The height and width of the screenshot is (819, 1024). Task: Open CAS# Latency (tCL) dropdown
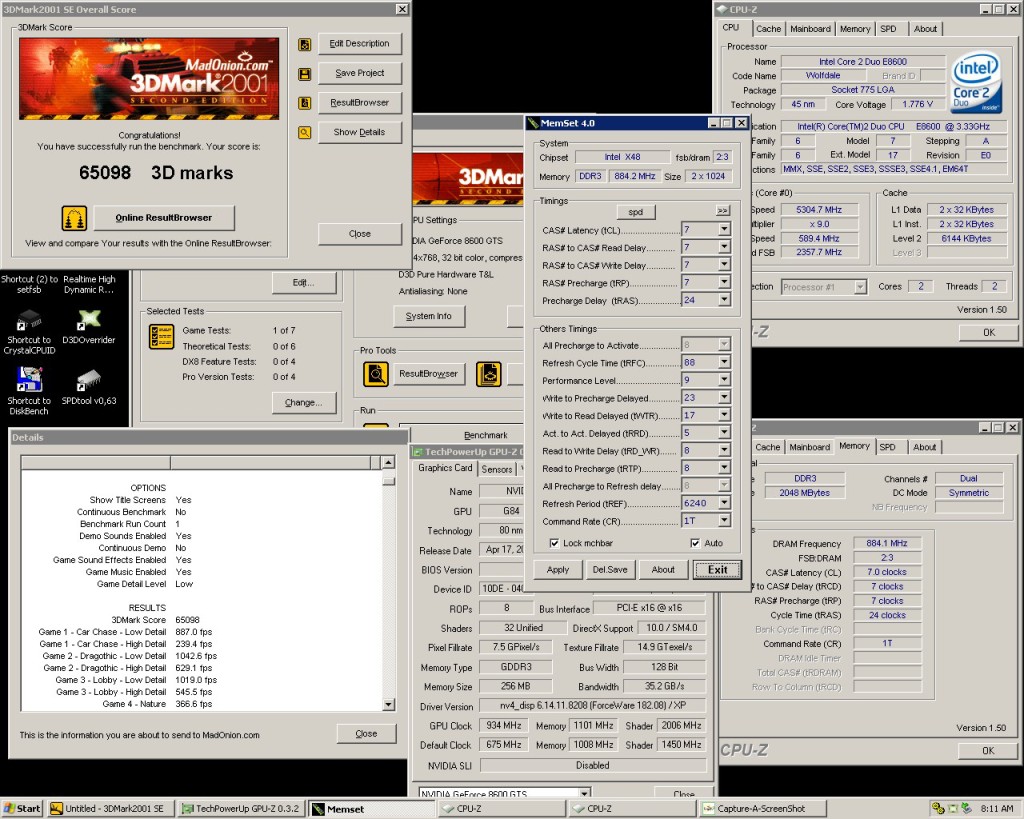[724, 229]
